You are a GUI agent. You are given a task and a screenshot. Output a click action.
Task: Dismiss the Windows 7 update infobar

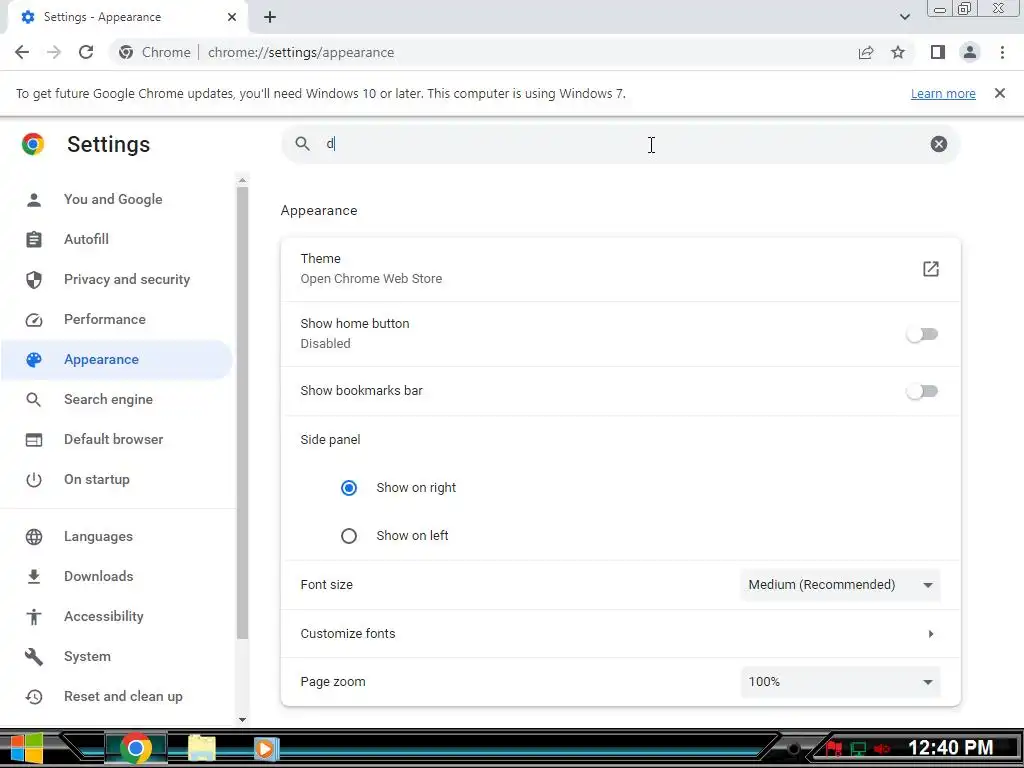(x=1000, y=93)
